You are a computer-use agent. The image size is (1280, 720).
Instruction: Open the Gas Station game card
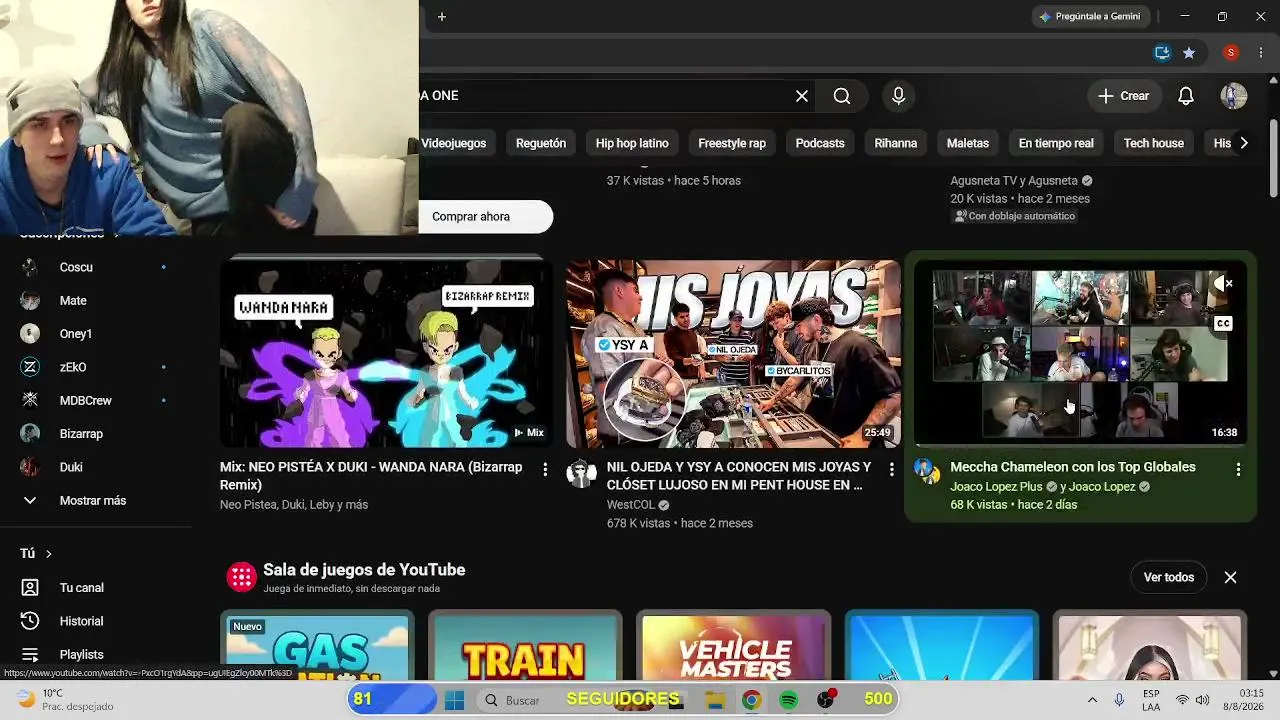317,645
